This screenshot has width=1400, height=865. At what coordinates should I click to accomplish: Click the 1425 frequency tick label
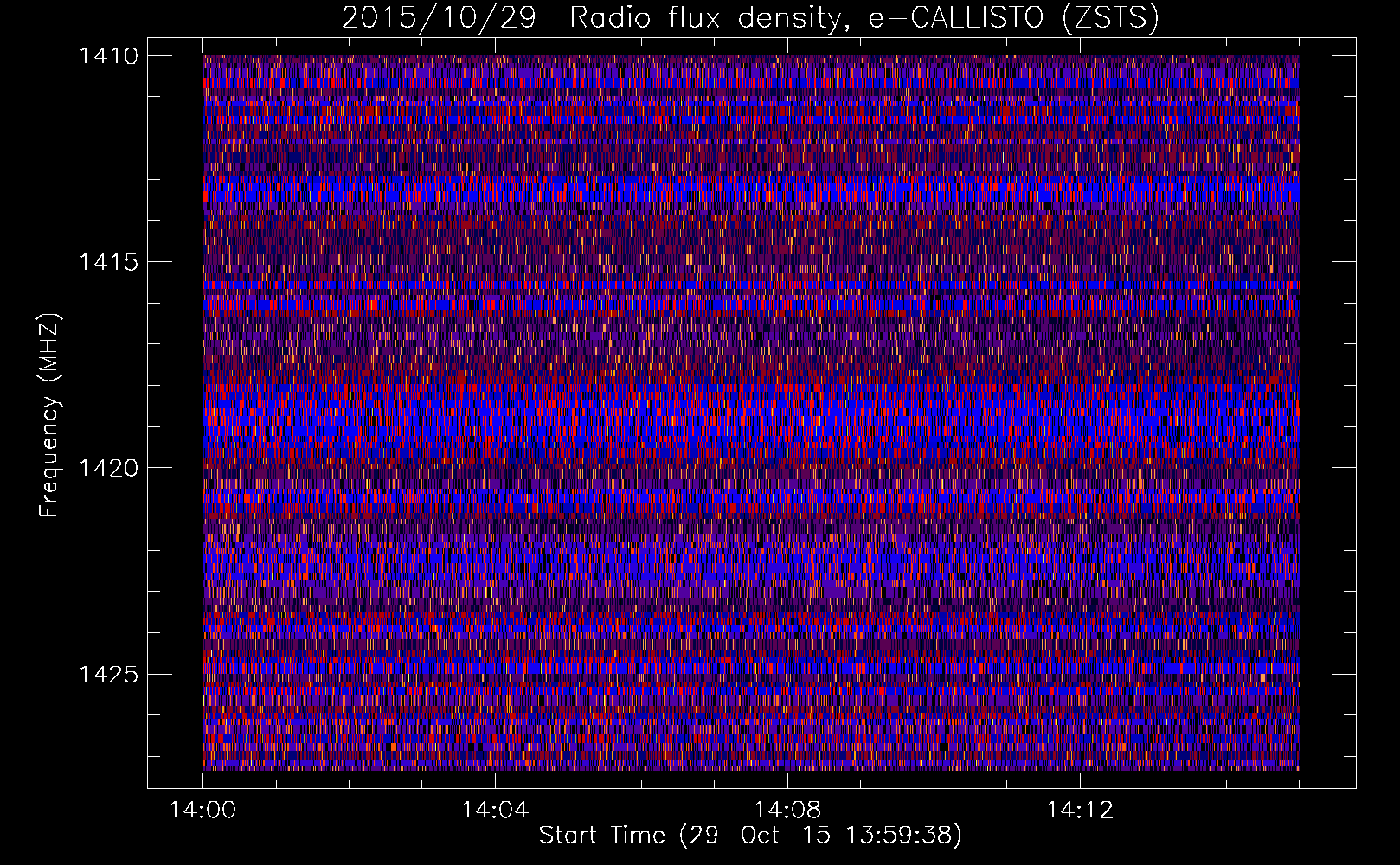[x=108, y=674]
